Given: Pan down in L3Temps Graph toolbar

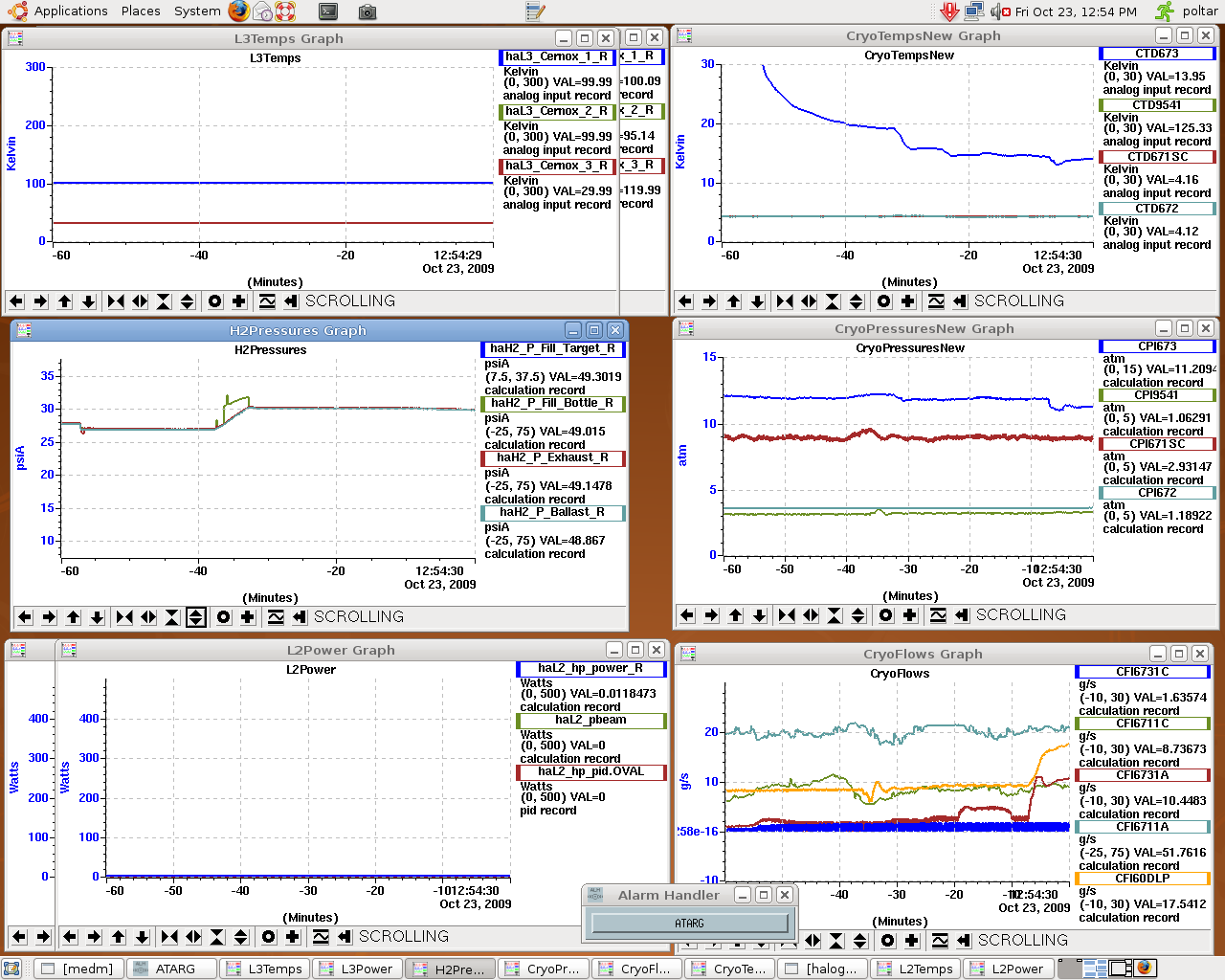Looking at the screenshot, I should pyautogui.click(x=88, y=301).
